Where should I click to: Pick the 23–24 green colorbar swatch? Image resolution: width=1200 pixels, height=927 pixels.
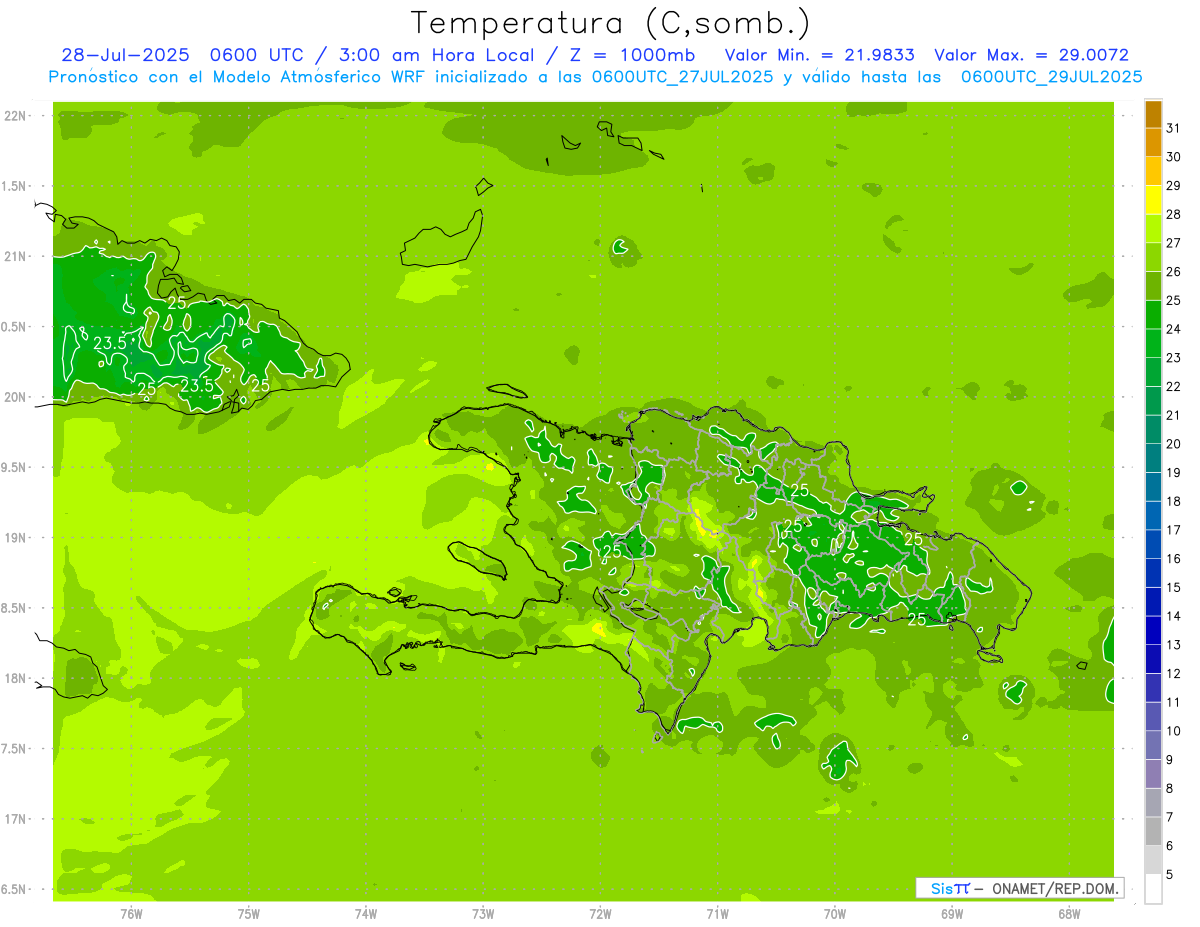point(1153,344)
